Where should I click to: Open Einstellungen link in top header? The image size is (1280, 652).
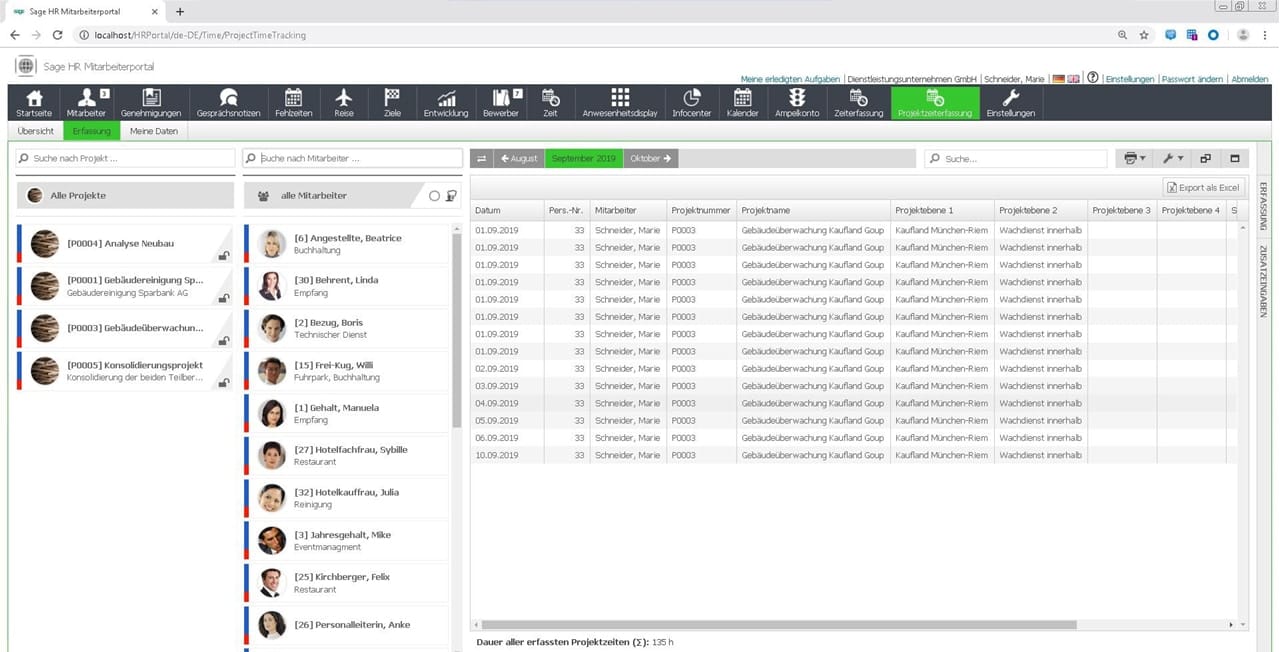tap(1130, 79)
